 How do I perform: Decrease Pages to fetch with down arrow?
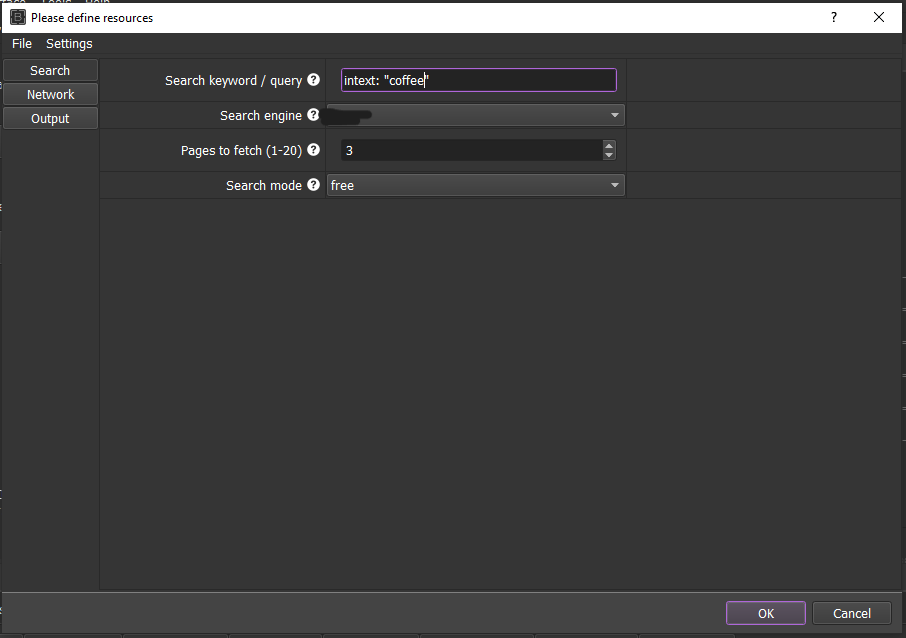[x=608, y=155]
